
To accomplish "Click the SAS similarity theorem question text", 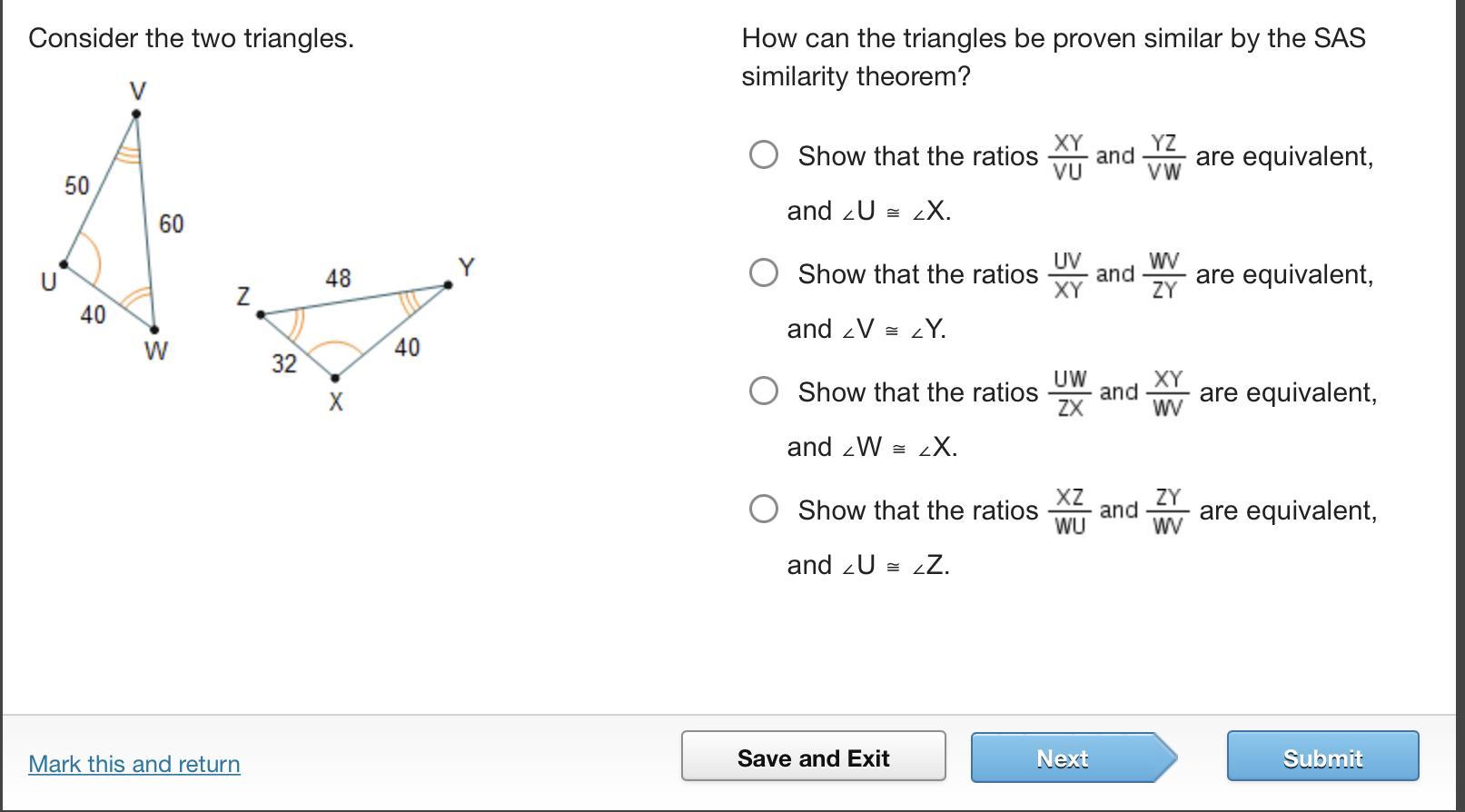I will coord(1054,56).
